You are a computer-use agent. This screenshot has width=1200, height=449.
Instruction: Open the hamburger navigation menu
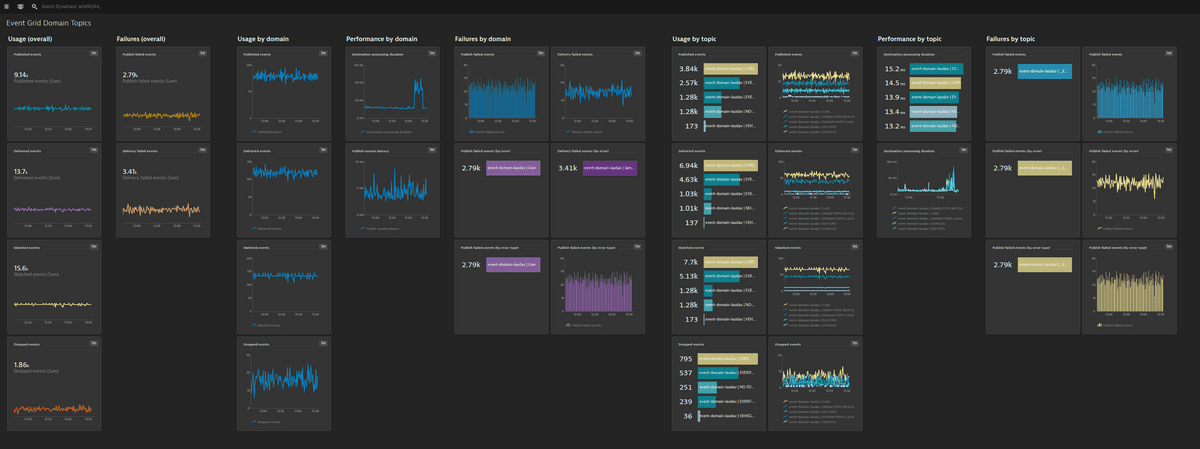(x=6, y=6)
